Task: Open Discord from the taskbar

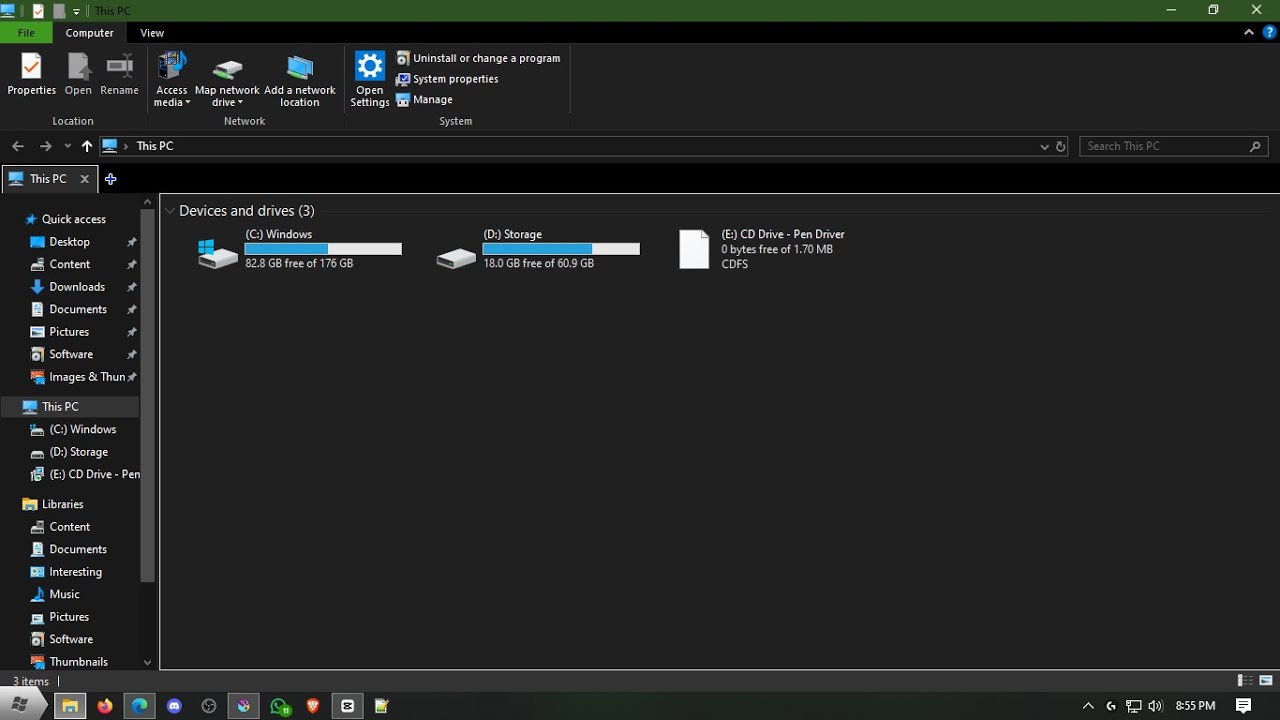Action: 175,706
